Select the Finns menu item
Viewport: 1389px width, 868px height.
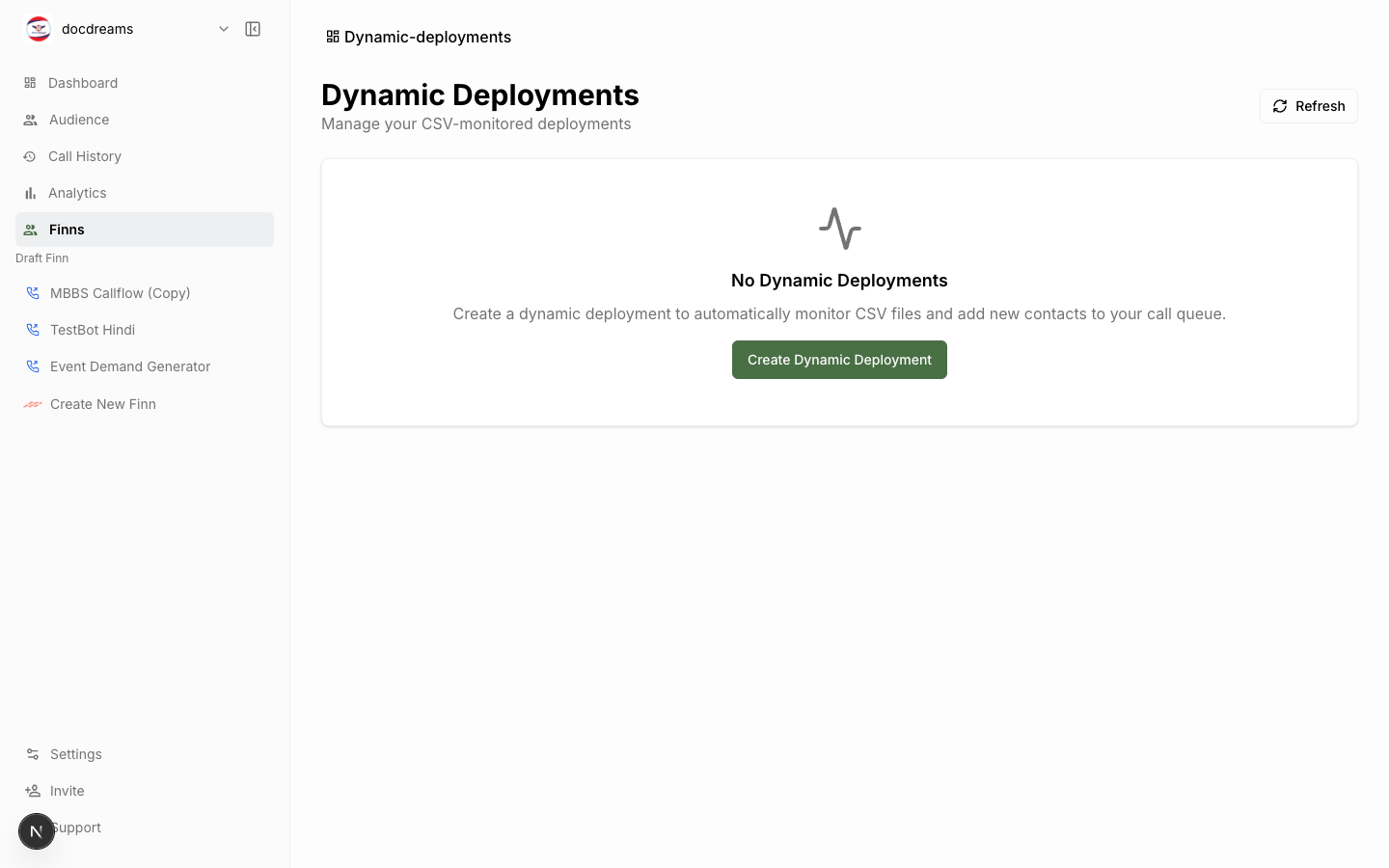[145, 230]
